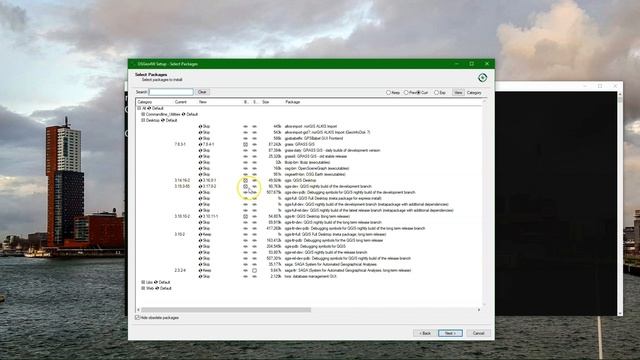Cycle the Default action icon for Commandline_Utilities
Screen dimensions: 640x360
[x=184, y=114]
